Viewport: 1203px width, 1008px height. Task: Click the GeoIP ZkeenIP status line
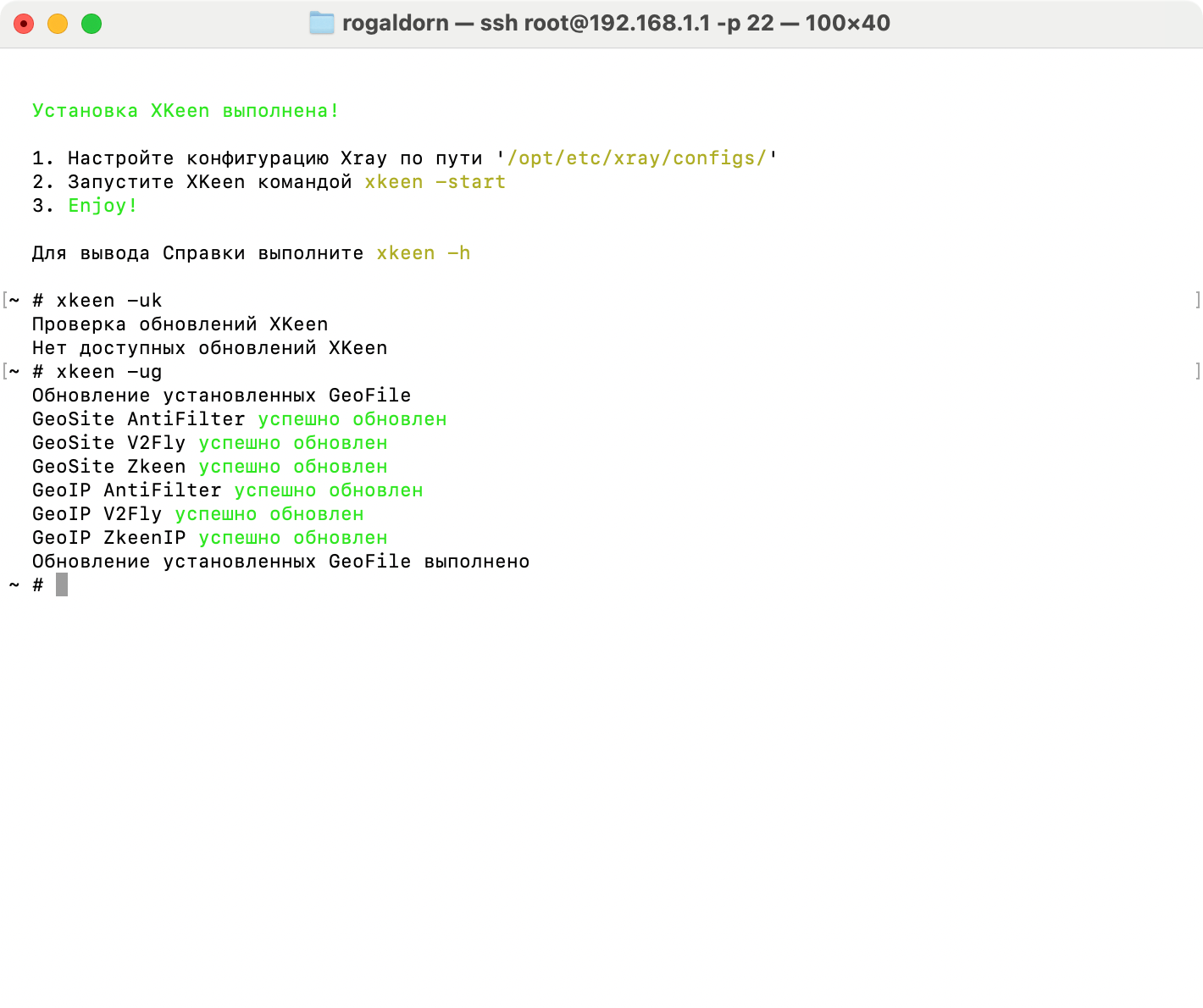209,538
